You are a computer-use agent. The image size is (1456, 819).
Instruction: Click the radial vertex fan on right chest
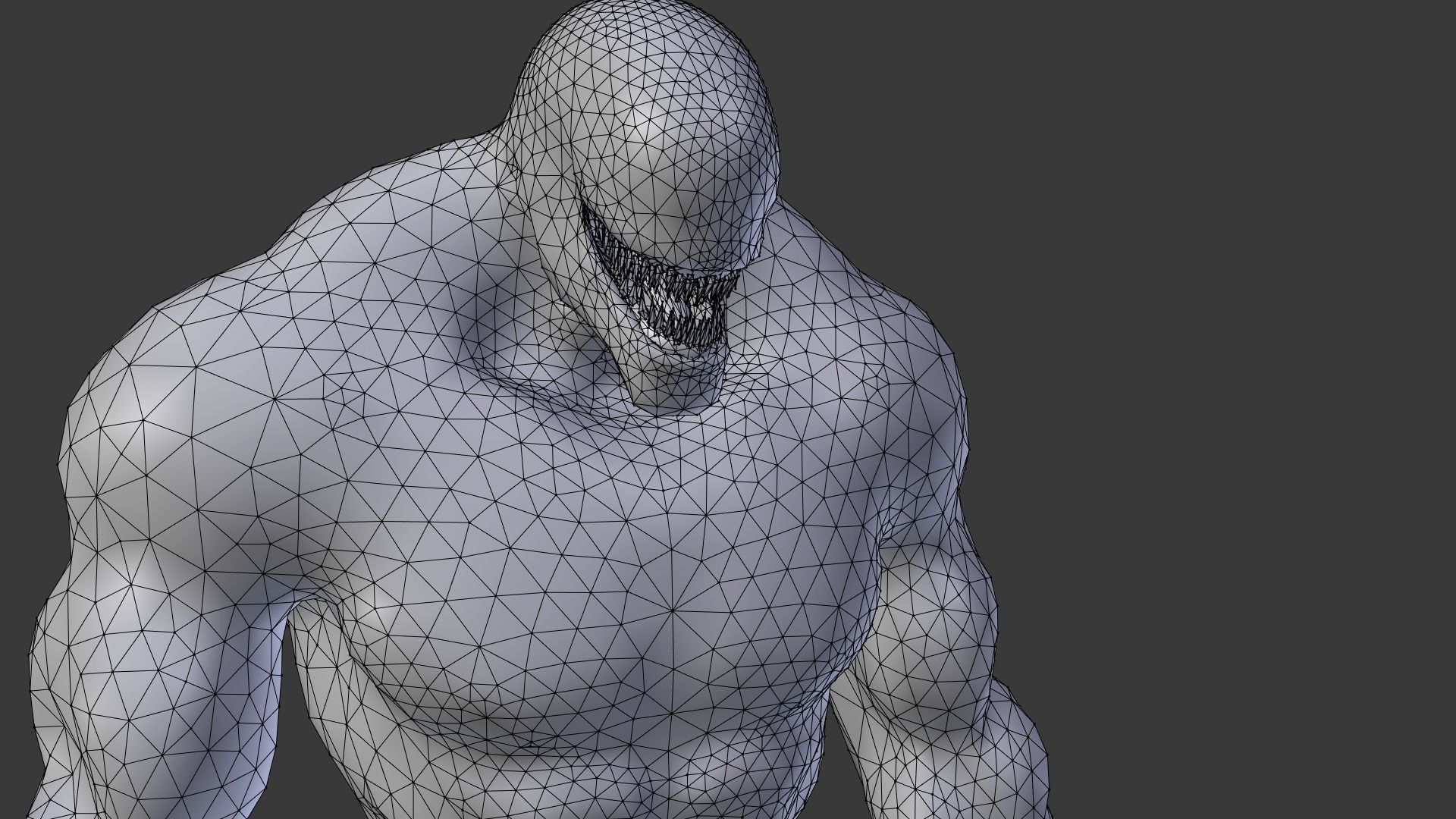[x=673, y=610]
